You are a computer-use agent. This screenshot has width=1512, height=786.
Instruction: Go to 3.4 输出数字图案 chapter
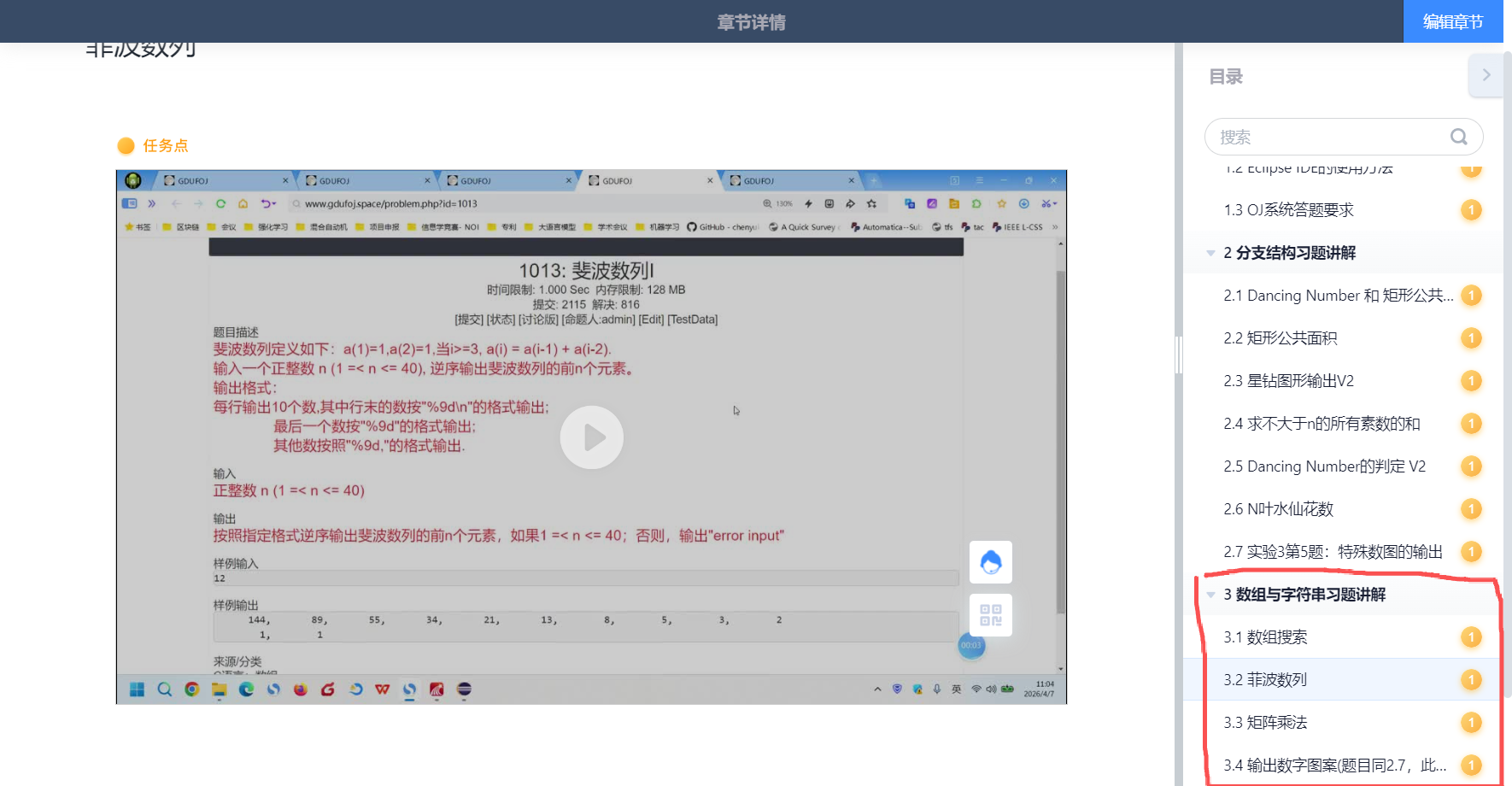1333,765
